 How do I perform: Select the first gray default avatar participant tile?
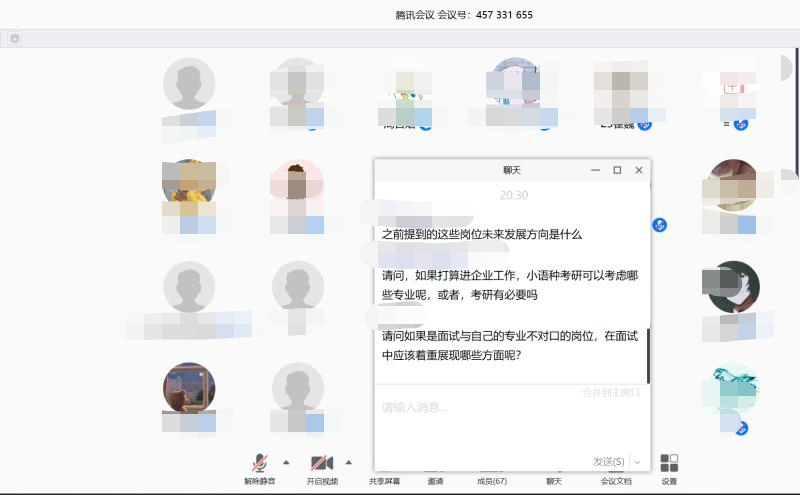189,83
